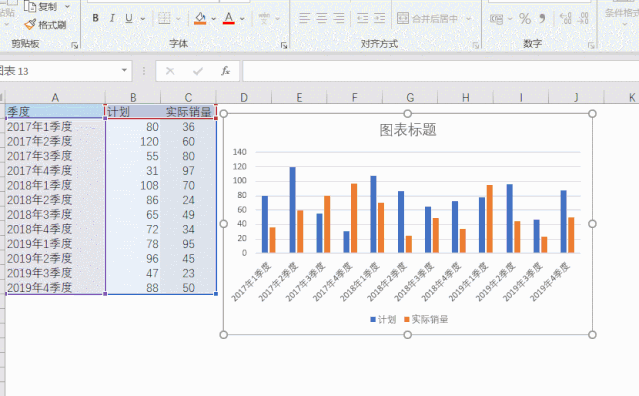The height and width of the screenshot is (396, 639).
Task: Open the Copy (复制) dropdown arrow
Action: [x=67, y=7]
